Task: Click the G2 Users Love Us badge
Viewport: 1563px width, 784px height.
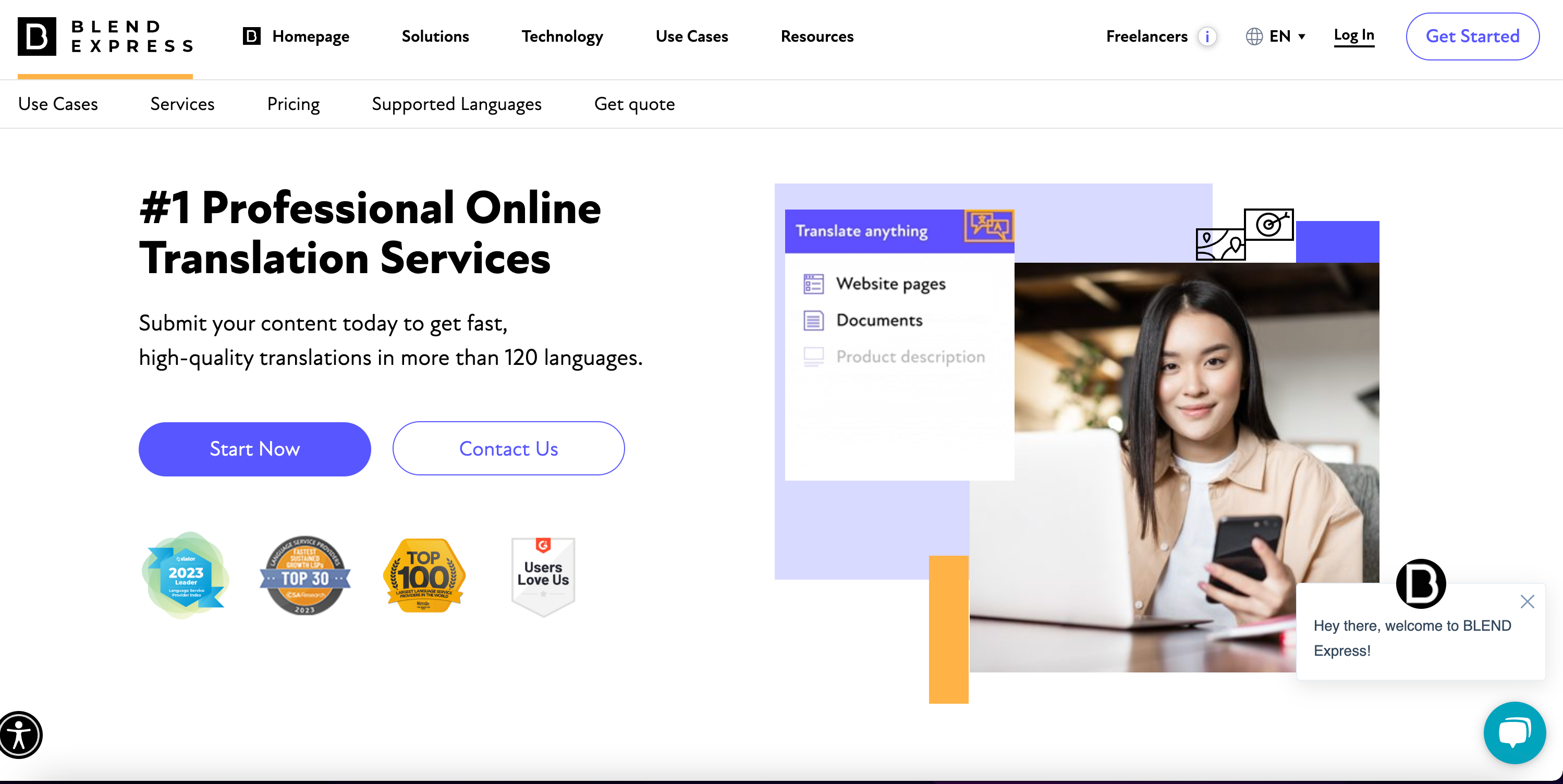Action: coord(543,577)
